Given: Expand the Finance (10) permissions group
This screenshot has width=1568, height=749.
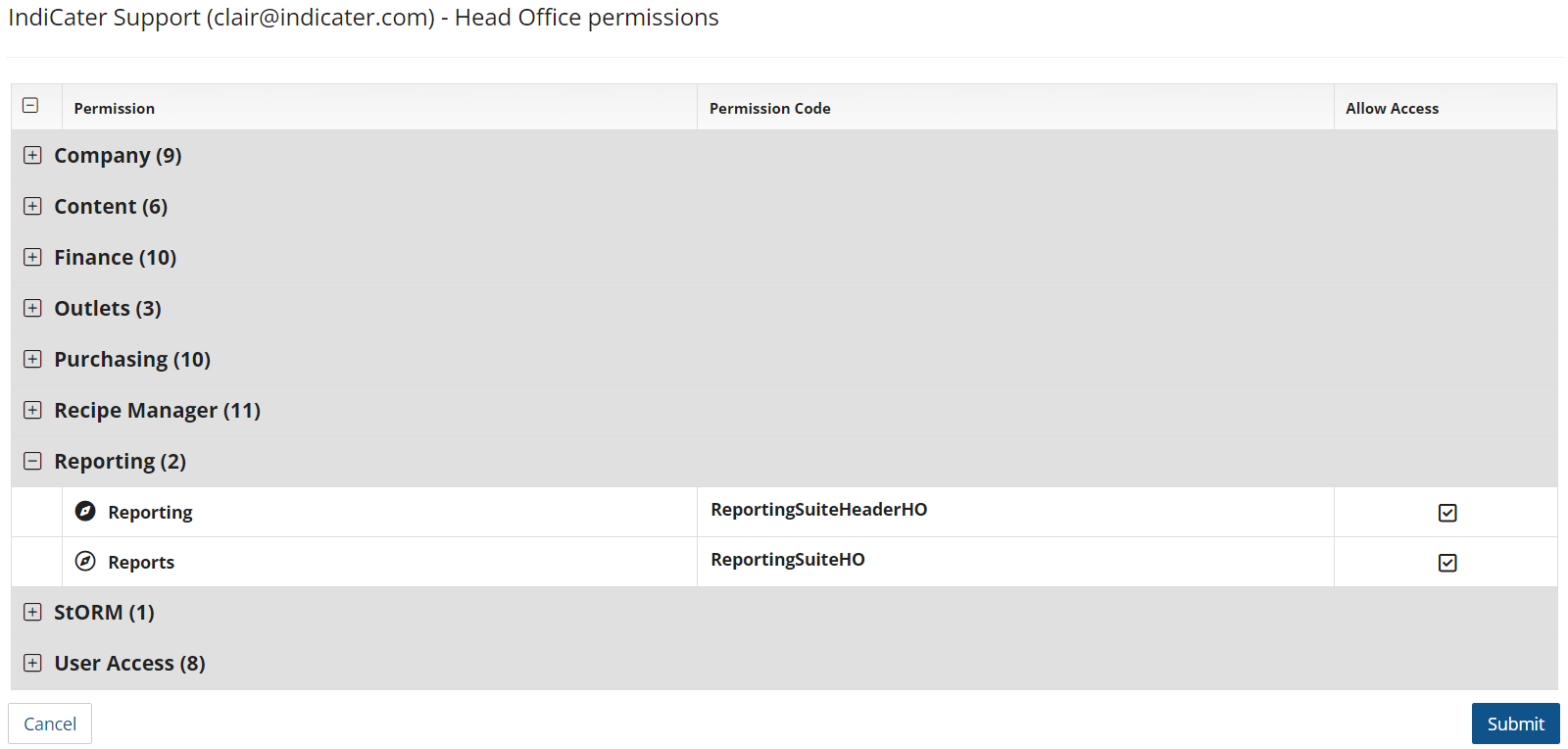Looking at the screenshot, I should coord(32,257).
